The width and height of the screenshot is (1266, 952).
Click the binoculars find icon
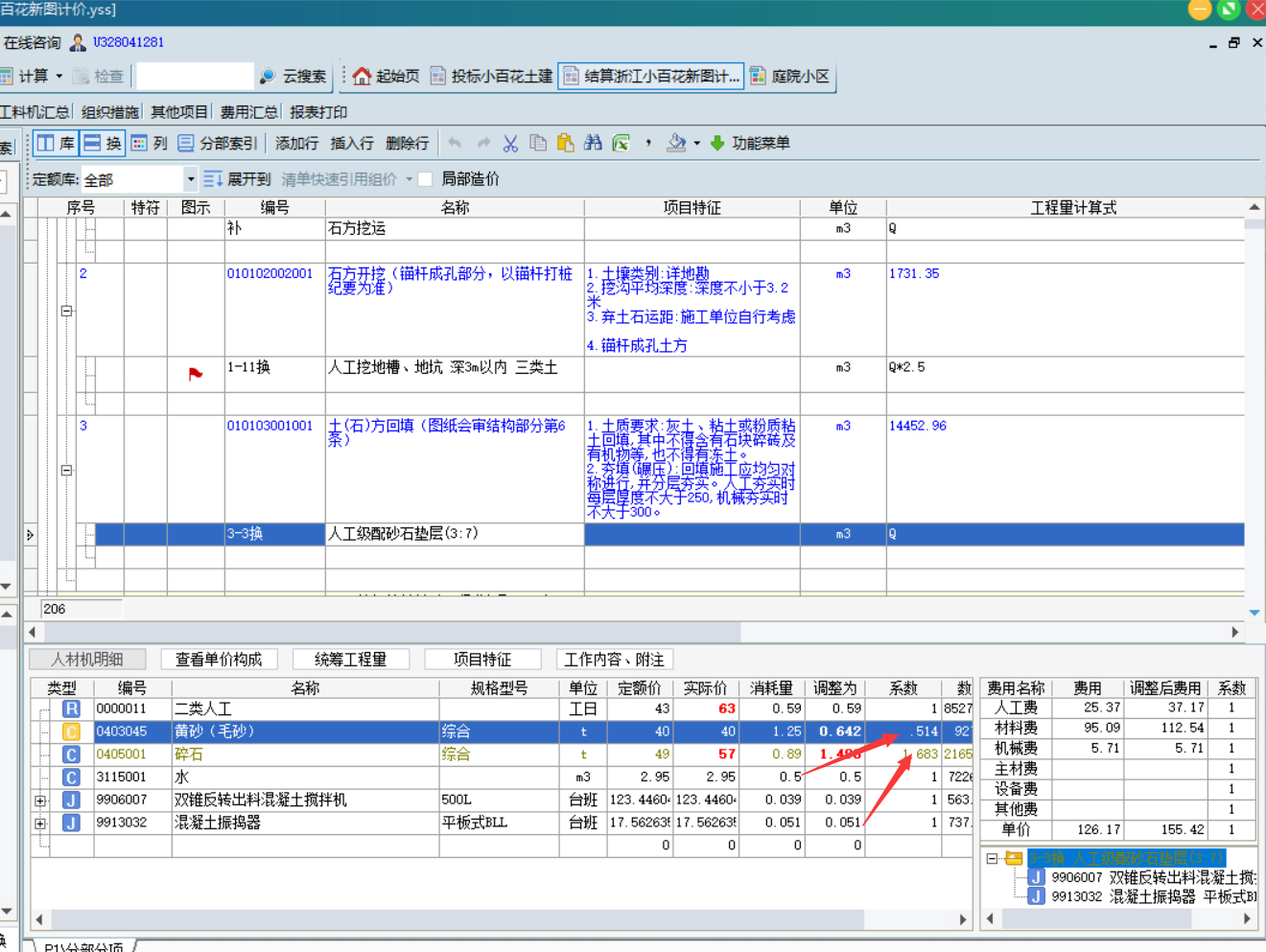593,143
